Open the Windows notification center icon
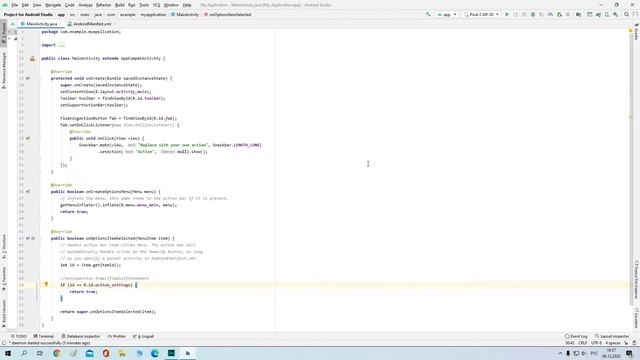The image size is (640, 360). point(629,353)
